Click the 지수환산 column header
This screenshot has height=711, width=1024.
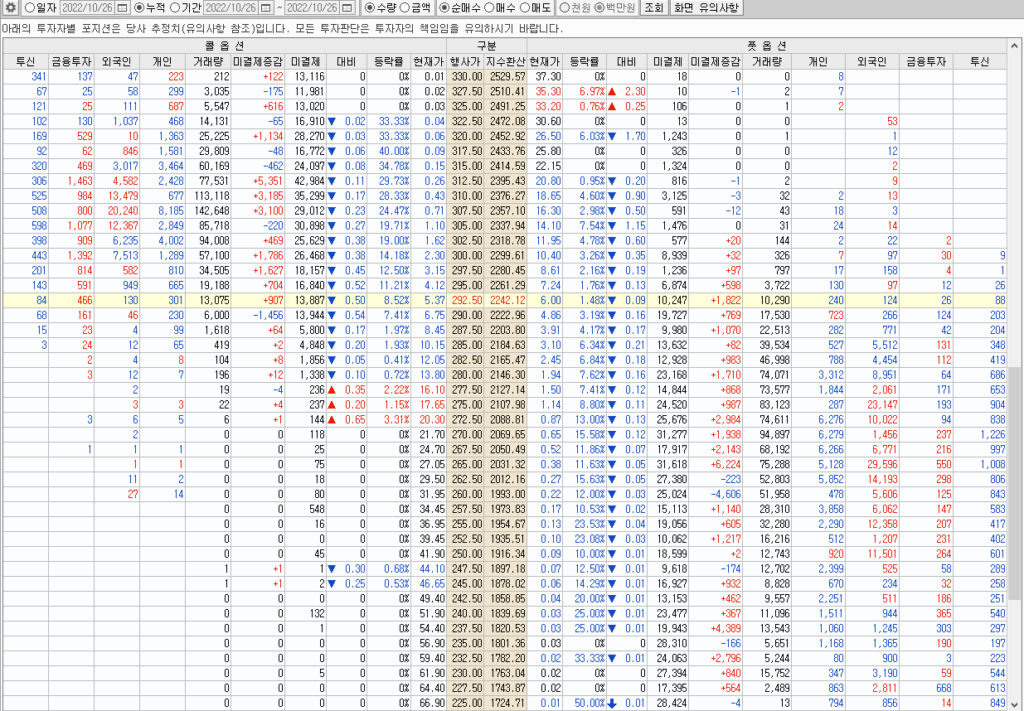tap(506, 61)
